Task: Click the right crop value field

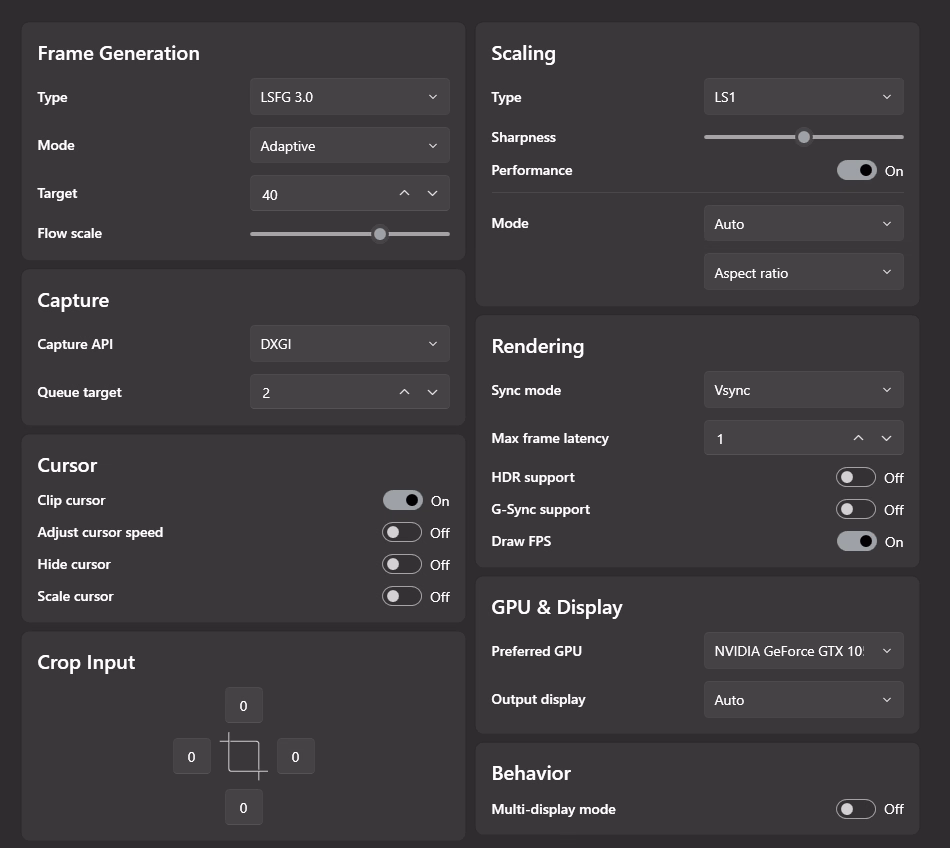Action: click(296, 756)
